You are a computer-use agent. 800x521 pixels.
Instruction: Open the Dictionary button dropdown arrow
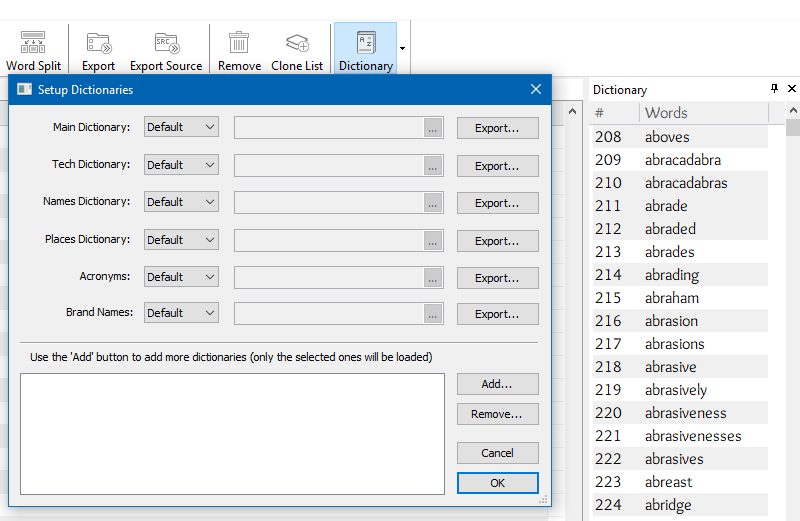tap(403, 48)
